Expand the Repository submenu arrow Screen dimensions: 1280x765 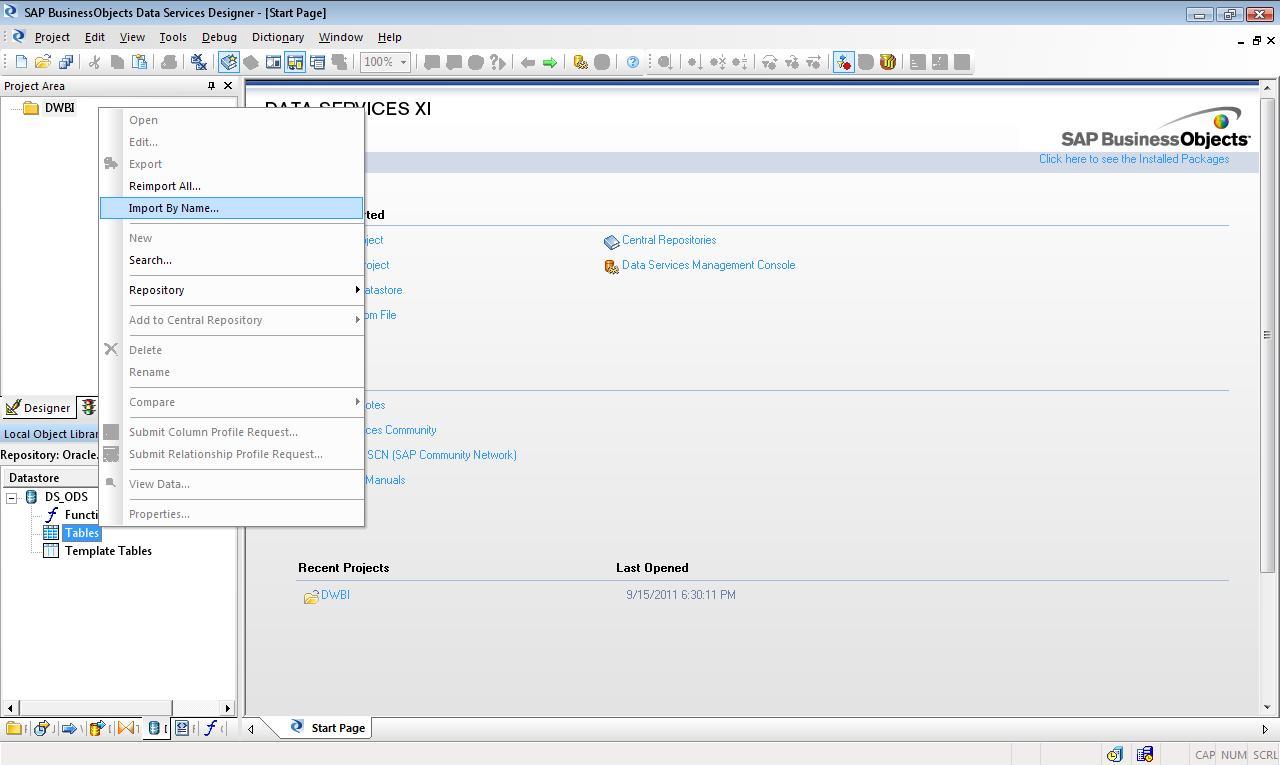(x=357, y=290)
